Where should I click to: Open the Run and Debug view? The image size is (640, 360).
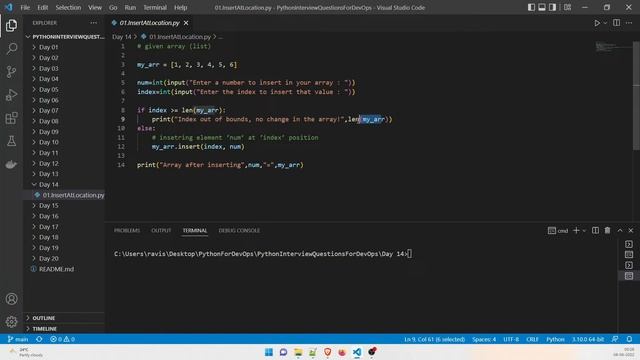11,95
